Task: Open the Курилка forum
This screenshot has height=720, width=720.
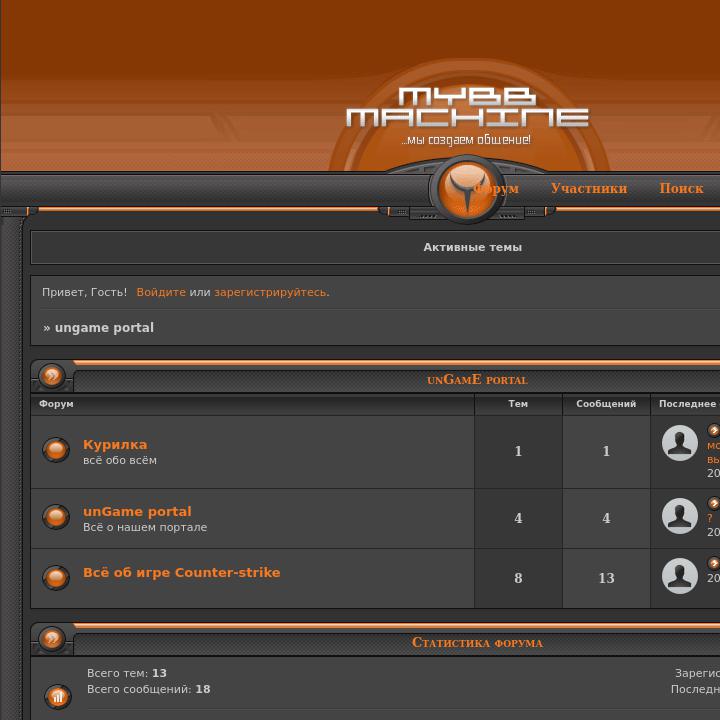Action: pos(115,444)
